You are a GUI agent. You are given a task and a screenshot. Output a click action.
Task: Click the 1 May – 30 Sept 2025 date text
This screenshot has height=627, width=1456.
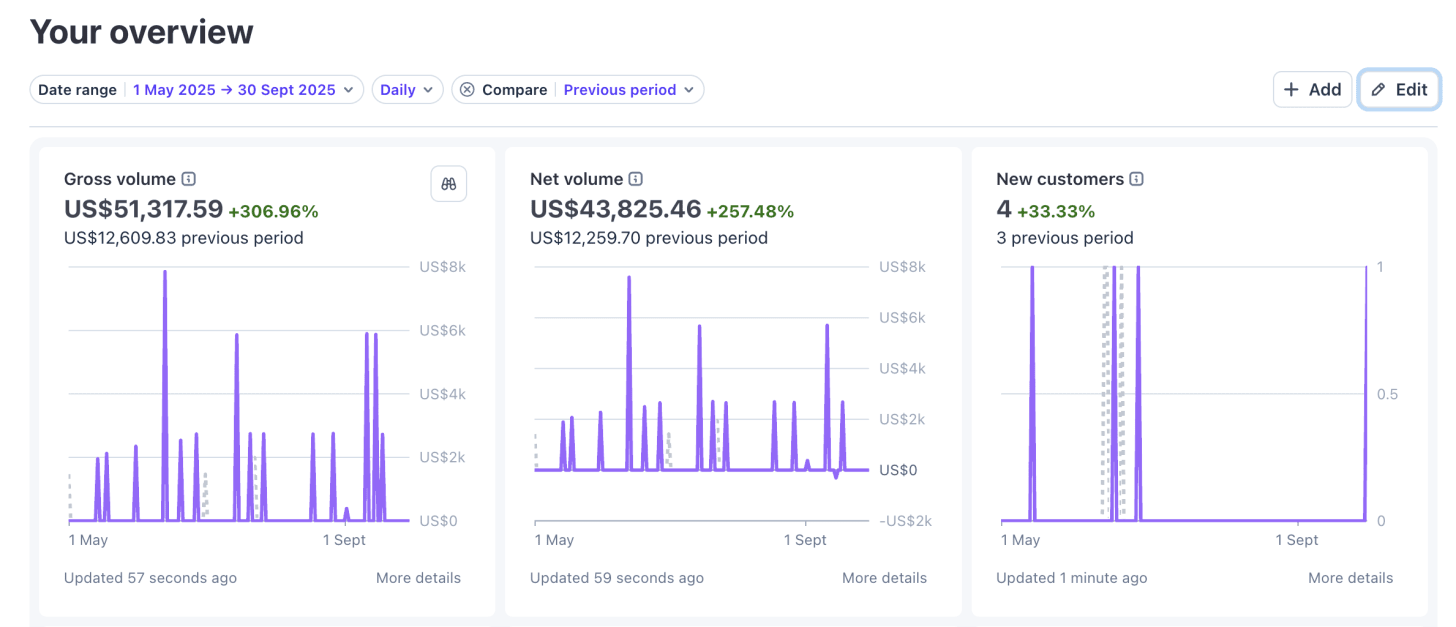click(234, 90)
